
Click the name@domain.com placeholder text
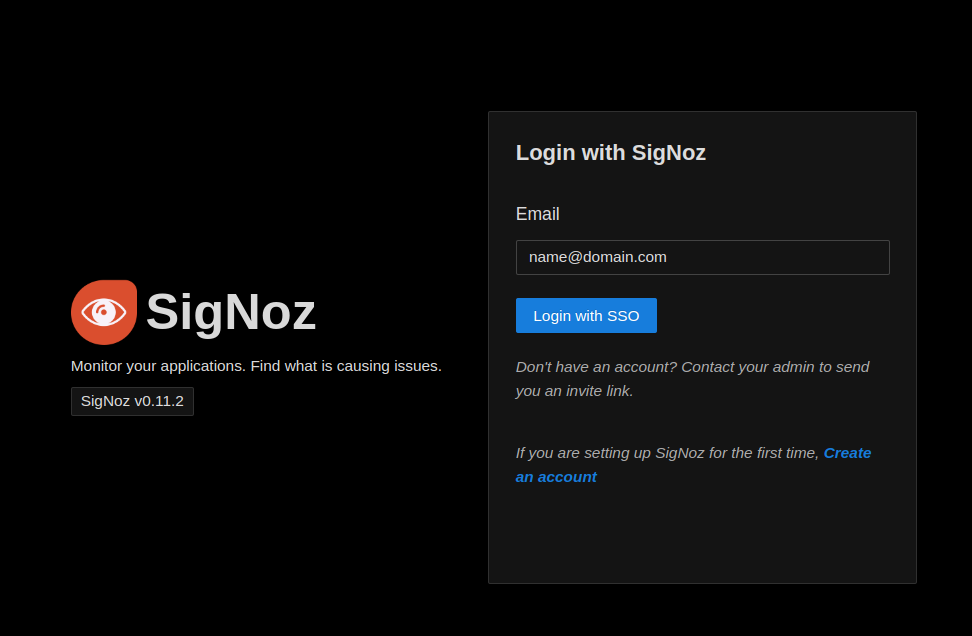[598, 257]
